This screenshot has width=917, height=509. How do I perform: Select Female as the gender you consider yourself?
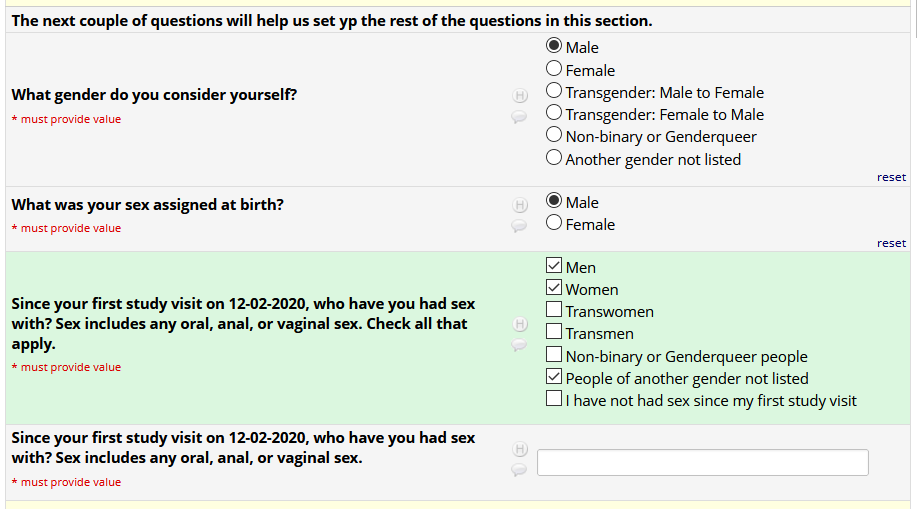(554, 69)
